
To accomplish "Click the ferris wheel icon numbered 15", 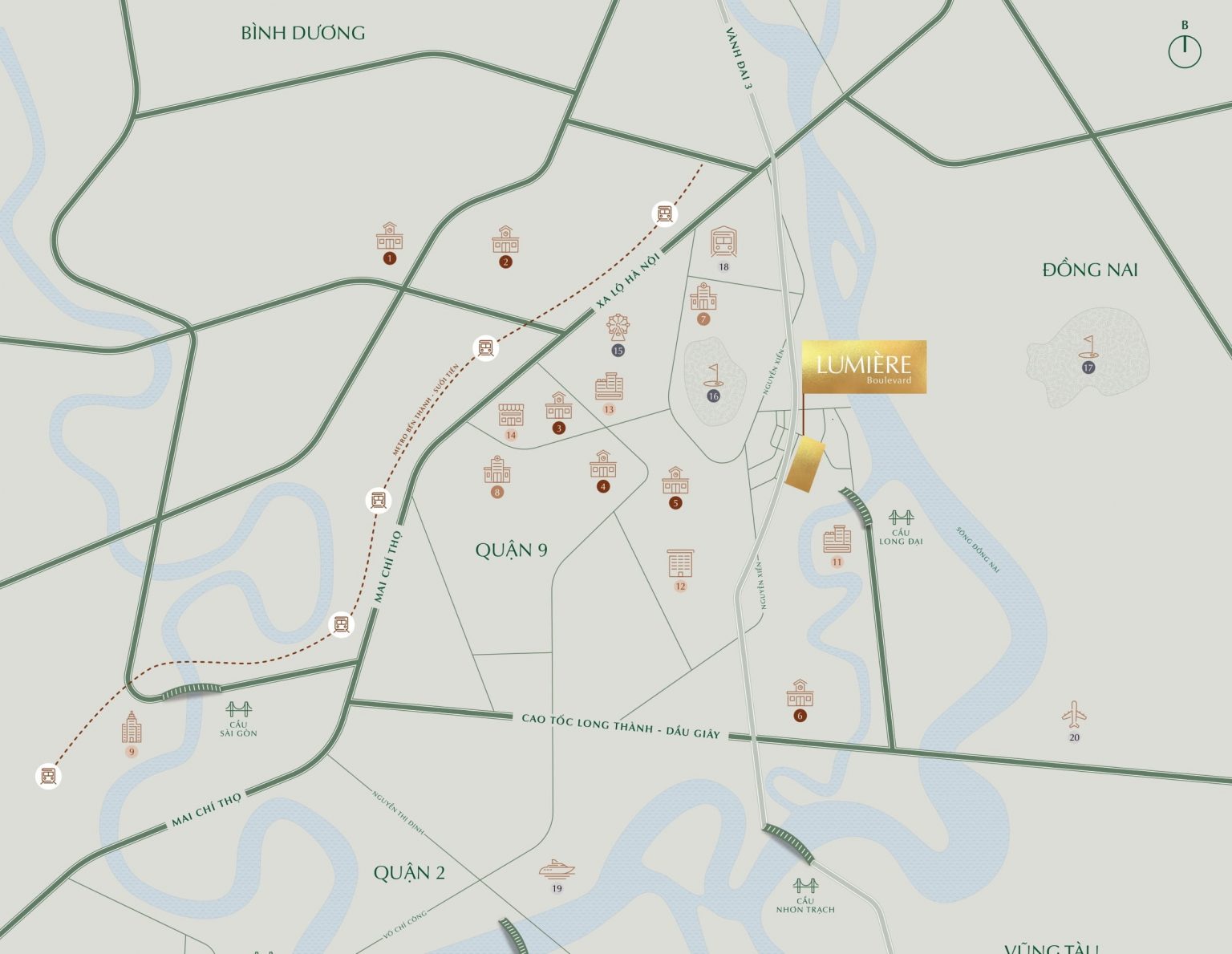I will click(618, 328).
